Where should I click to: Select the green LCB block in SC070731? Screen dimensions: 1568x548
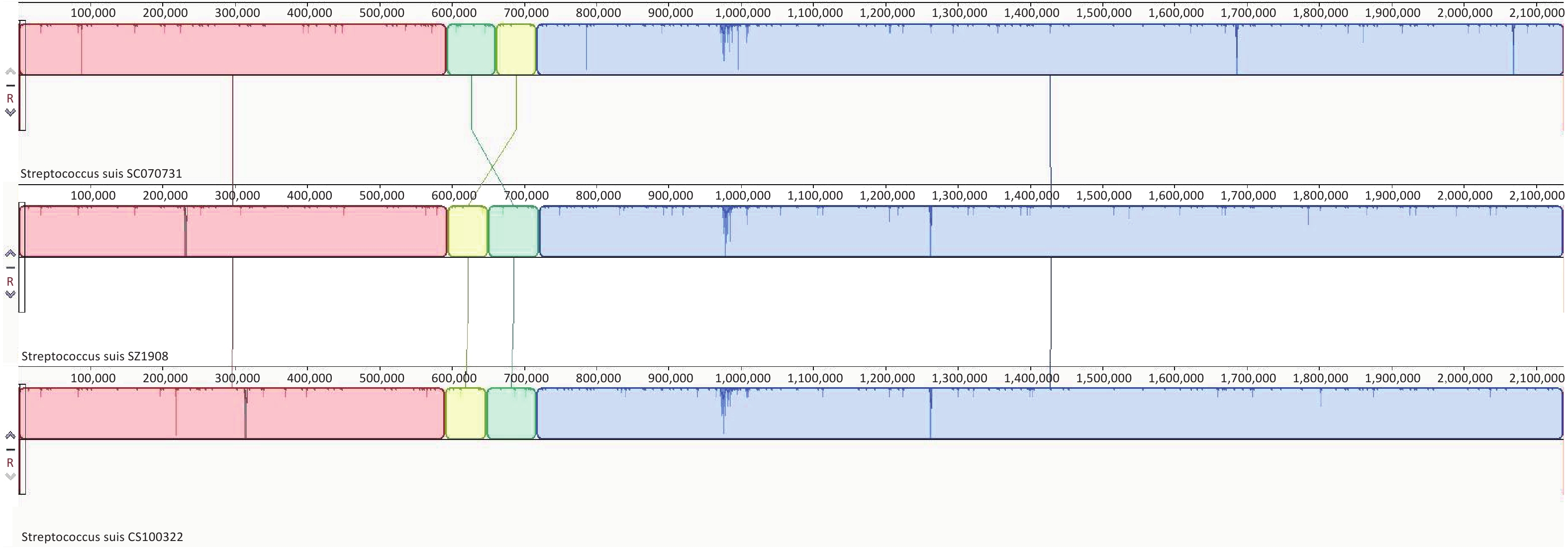pos(471,49)
